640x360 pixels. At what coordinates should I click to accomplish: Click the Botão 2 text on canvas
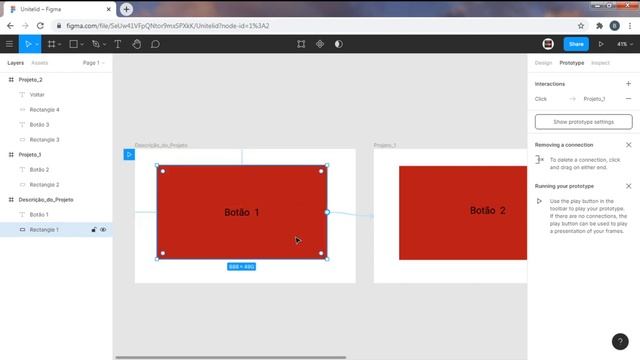(488, 211)
